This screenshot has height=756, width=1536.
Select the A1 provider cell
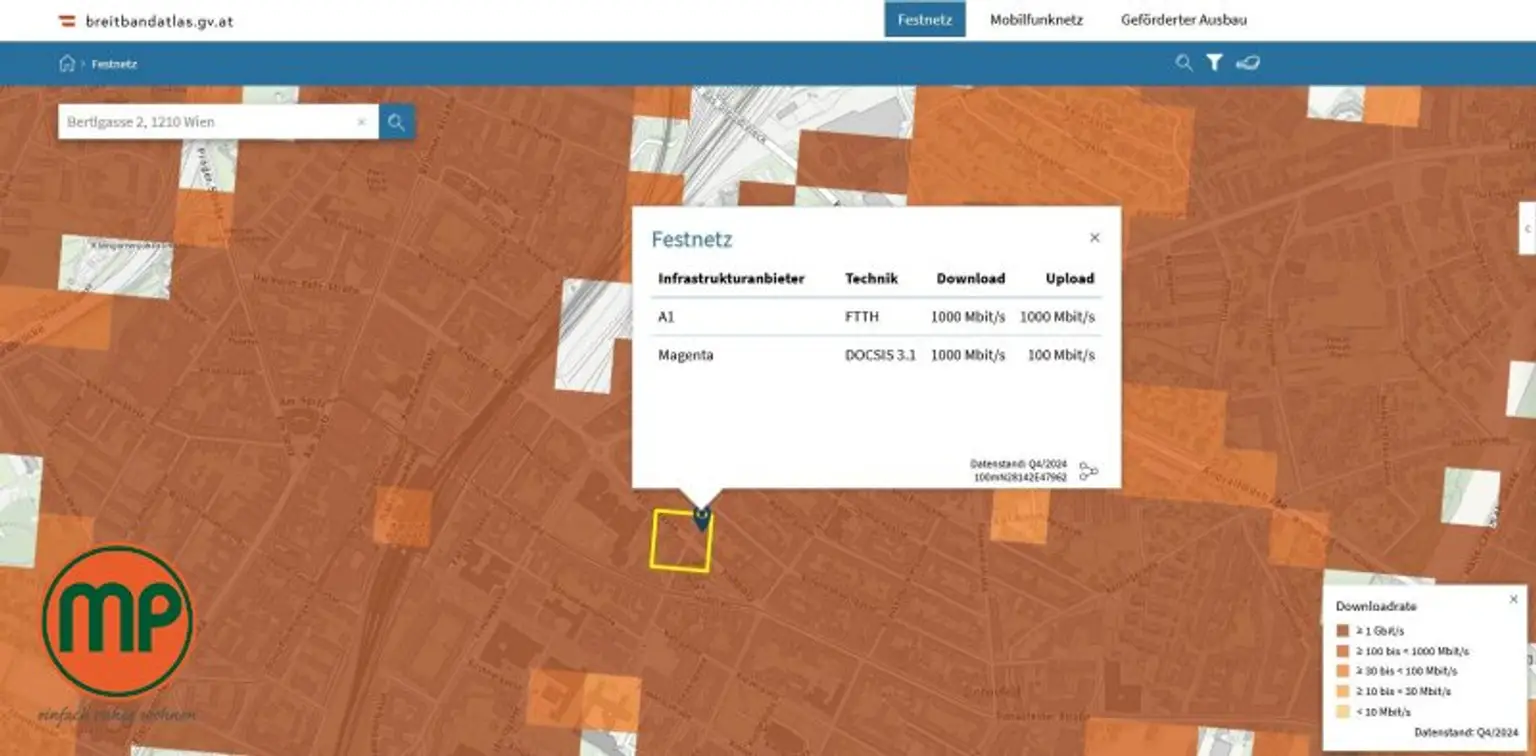pyautogui.click(x=666, y=317)
